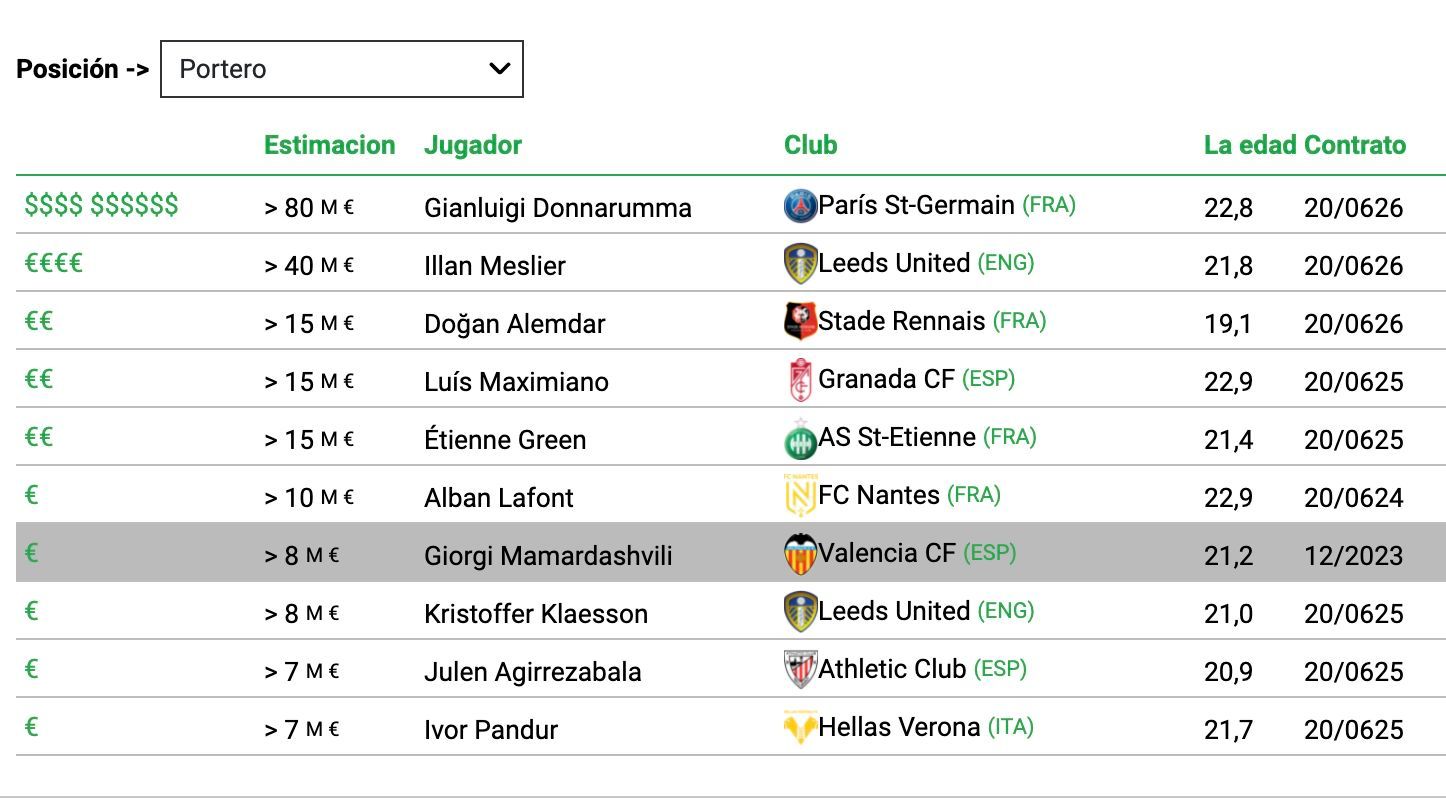Click the Valencia CF club crest

(800, 554)
